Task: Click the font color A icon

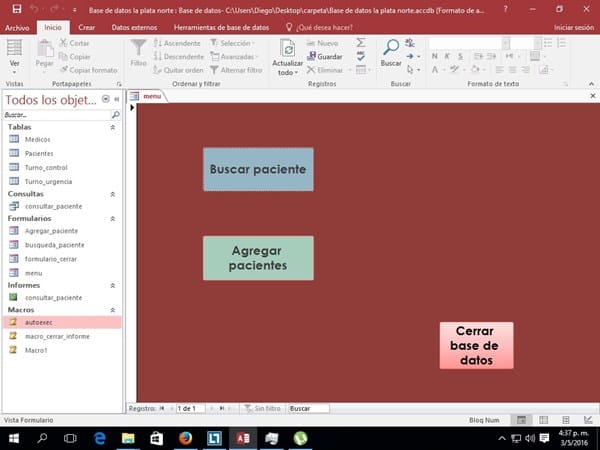Action: (x=435, y=70)
